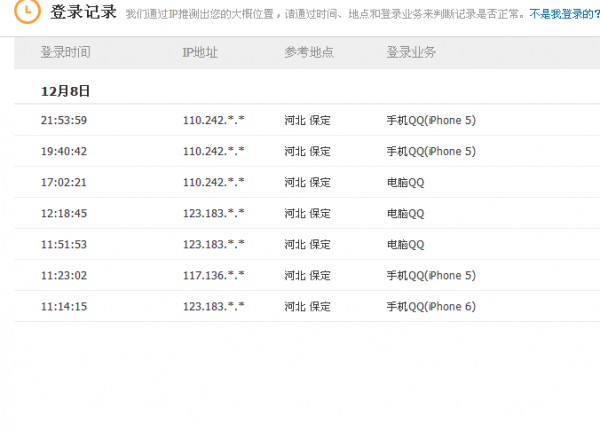
Task: Click 手机QQ(iPhone 5) in the 11:23:02 row
Action: [431, 275]
